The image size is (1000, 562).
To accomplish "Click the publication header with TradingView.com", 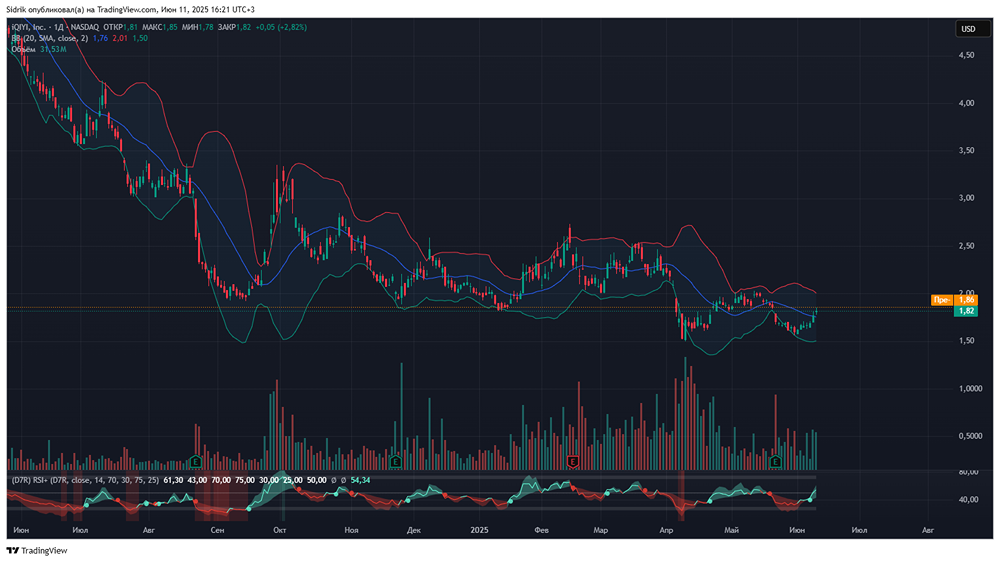I will pyautogui.click(x=130, y=10).
